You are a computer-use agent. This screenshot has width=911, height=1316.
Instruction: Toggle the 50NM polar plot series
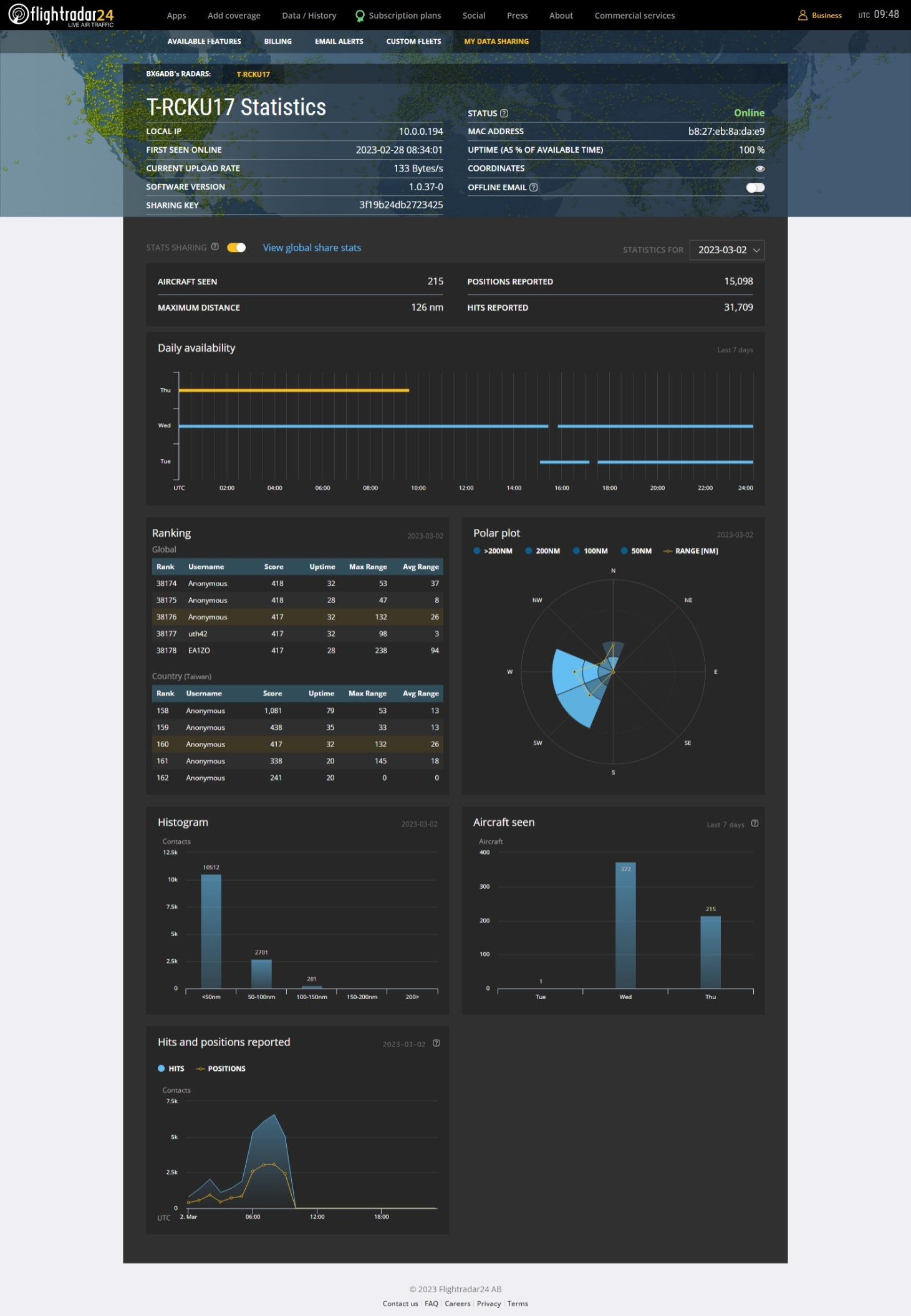coord(636,551)
